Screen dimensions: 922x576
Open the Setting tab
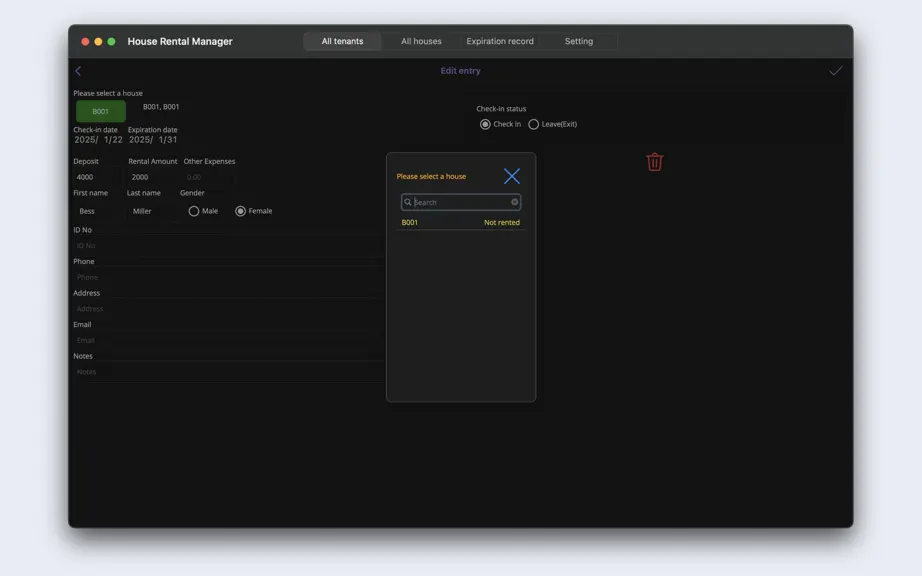point(579,41)
